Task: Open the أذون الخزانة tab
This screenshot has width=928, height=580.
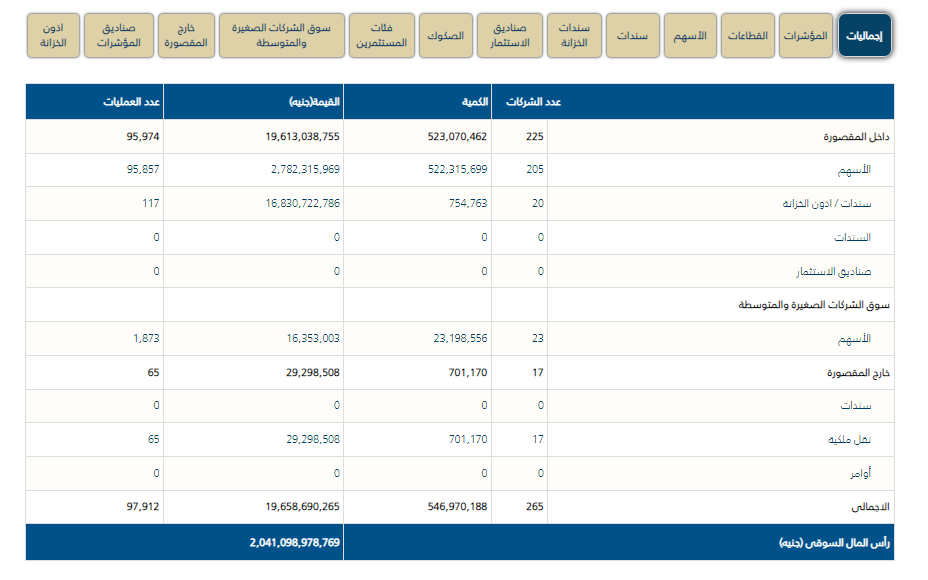Action: (52, 36)
